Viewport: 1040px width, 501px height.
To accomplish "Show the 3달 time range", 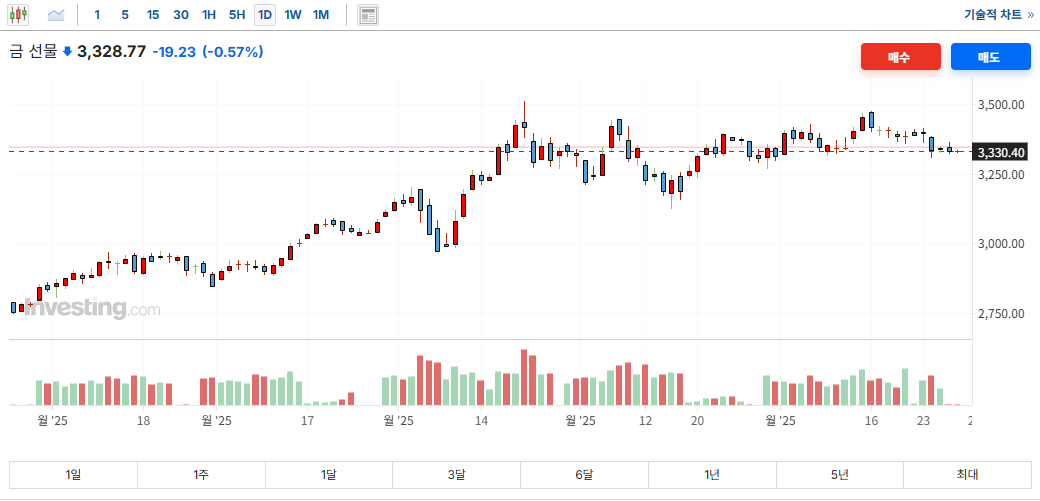I will 456,474.
